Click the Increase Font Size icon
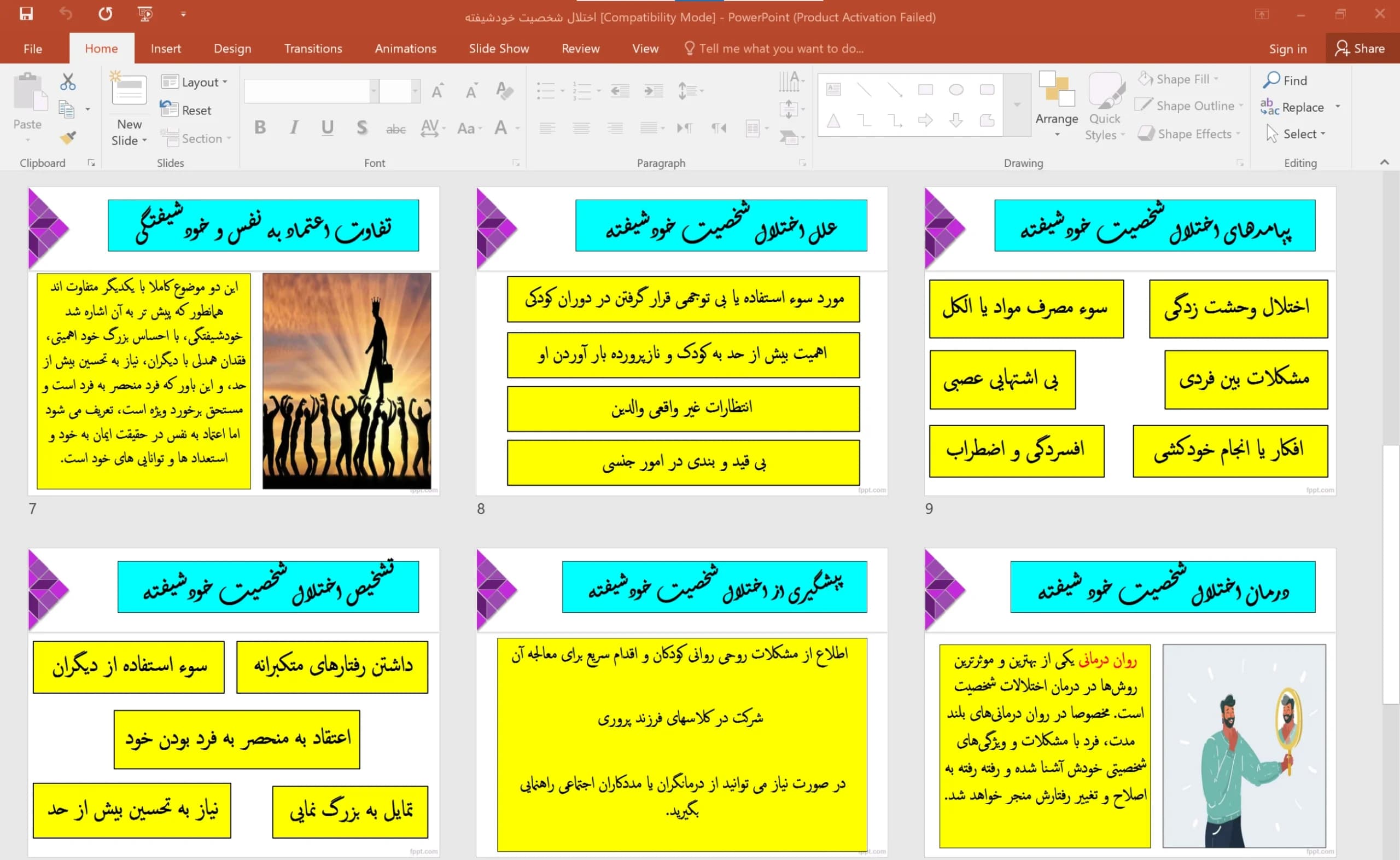The image size is (1400, 860). pos(437,91)
